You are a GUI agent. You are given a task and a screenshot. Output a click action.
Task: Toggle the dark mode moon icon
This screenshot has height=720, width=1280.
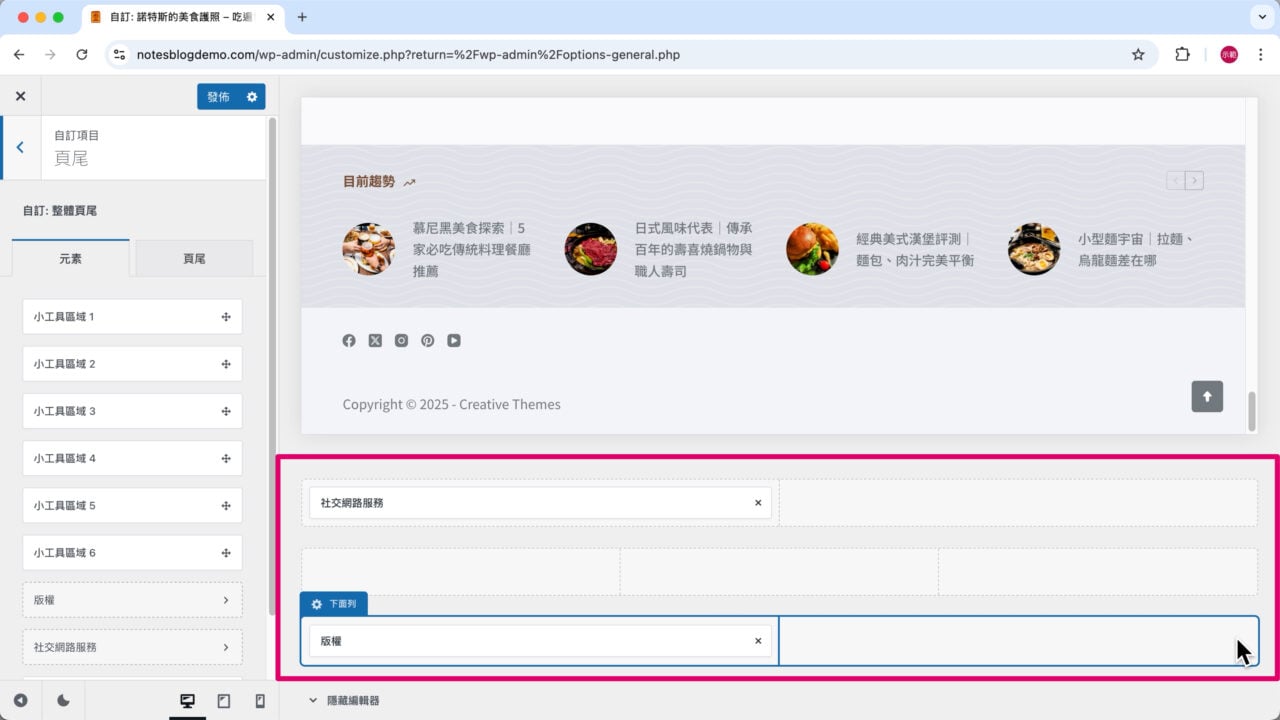[x=62, y=700]
